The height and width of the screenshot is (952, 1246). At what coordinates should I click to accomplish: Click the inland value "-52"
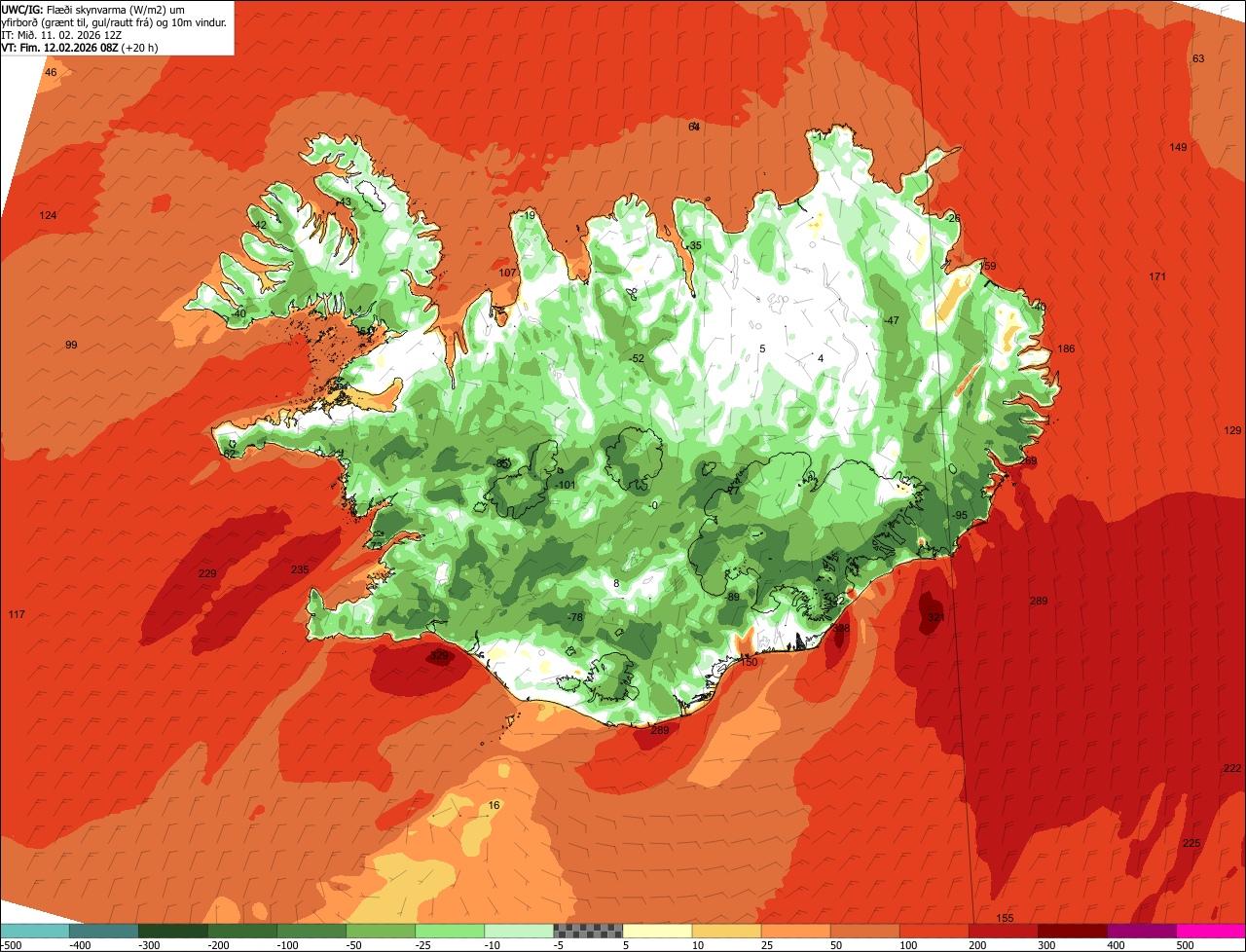[637, 358]
